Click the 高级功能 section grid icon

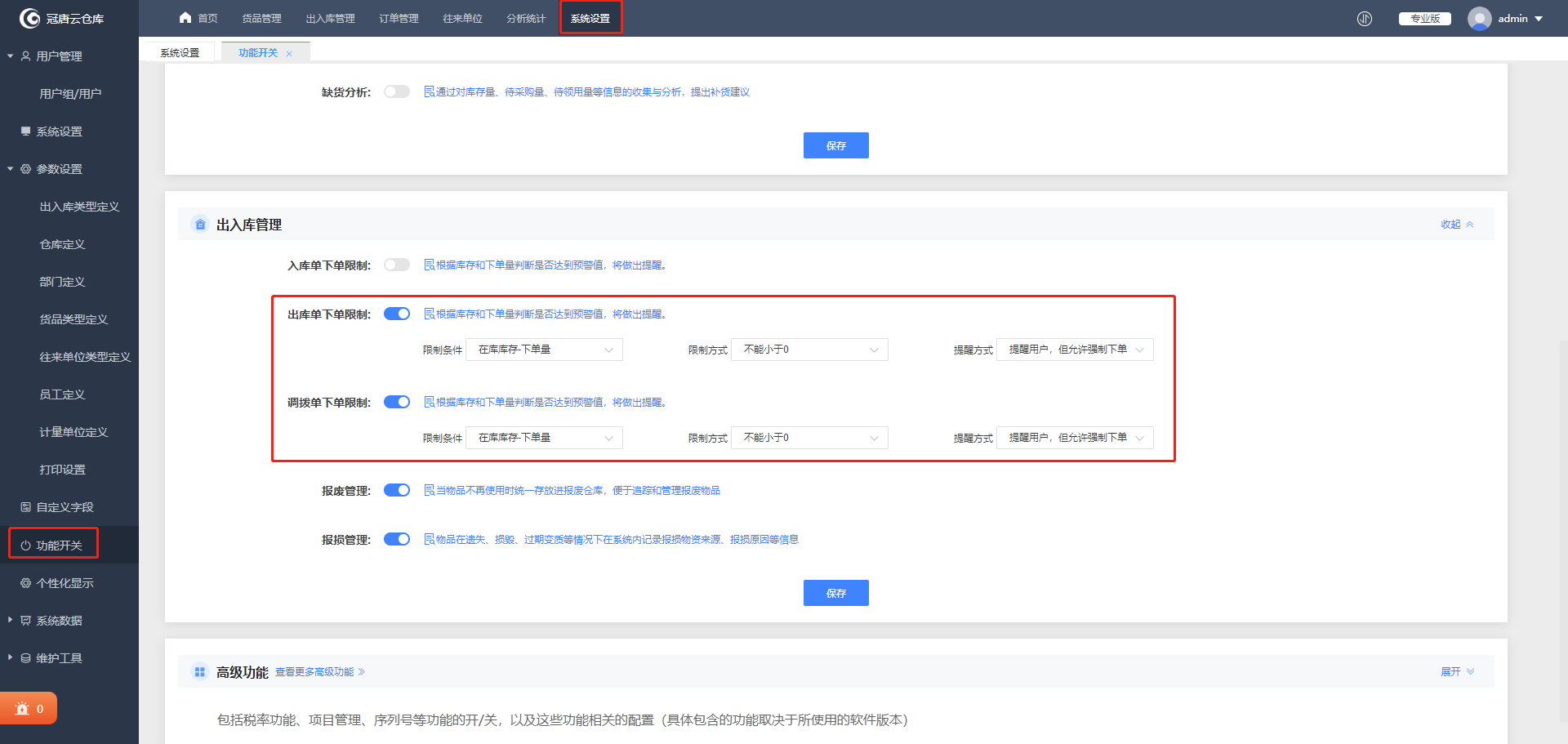click(200, 672)
